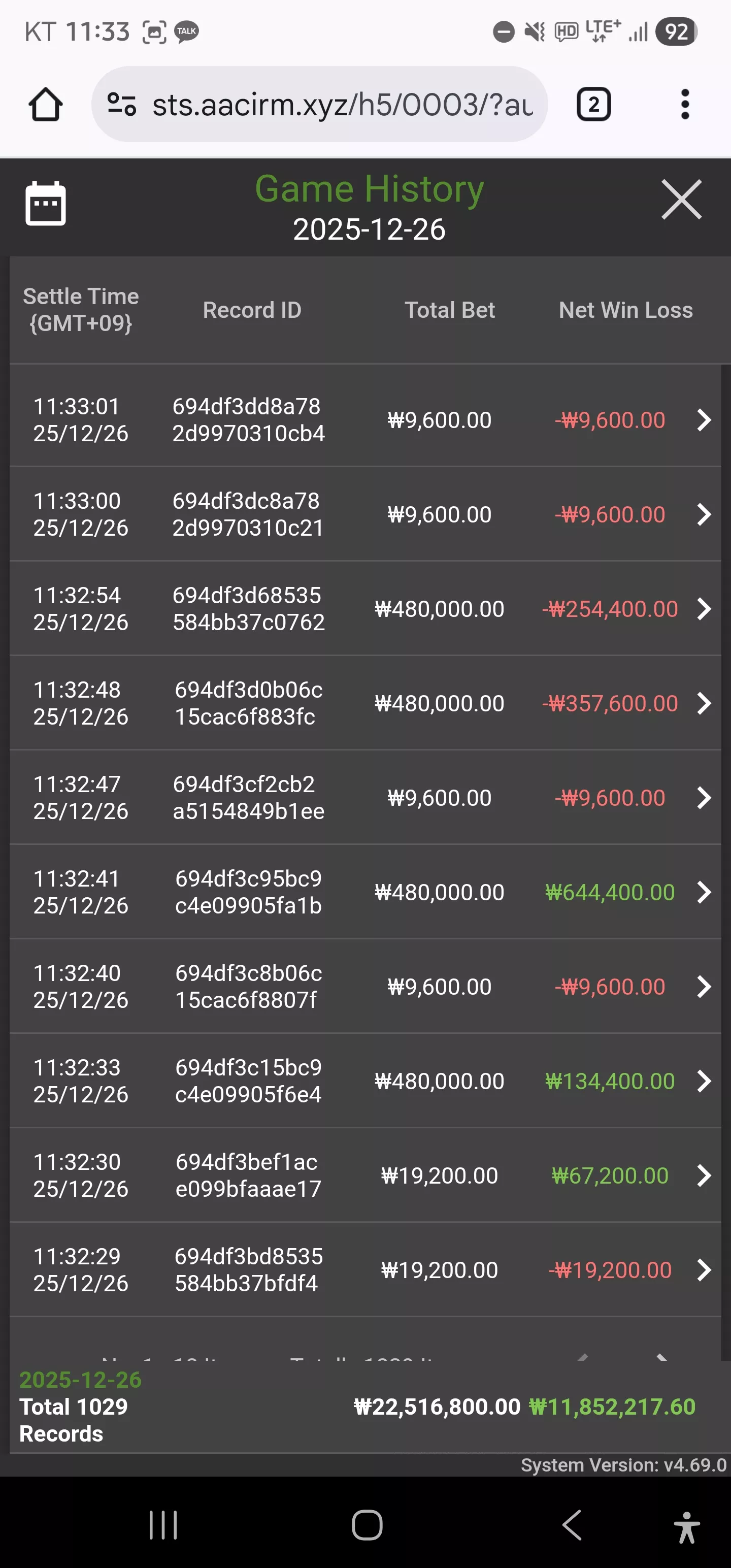Expand the 11:32:54 record with -₩254,400.00
Image resolution: width=731 pixels, height=1568 pixels.
[x=704, y=609]
